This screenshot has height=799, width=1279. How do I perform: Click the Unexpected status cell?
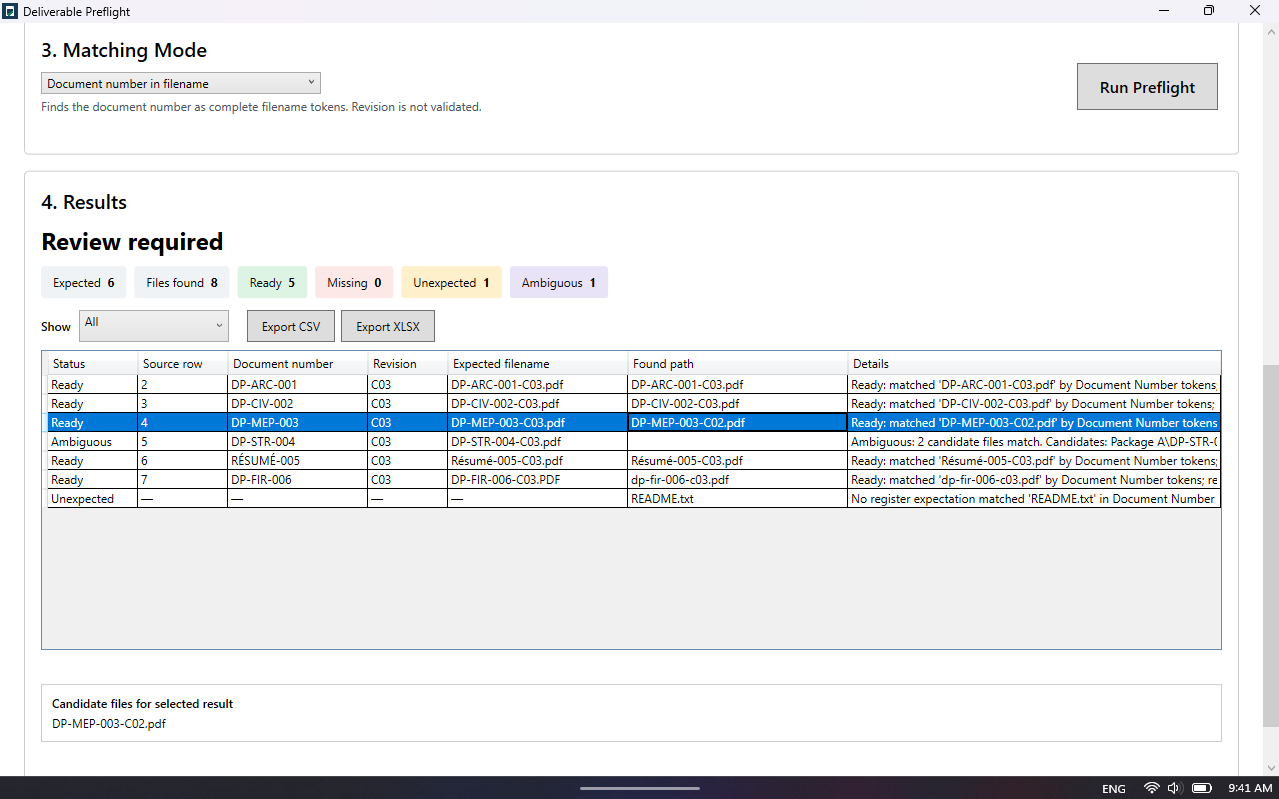click(93, 499)
